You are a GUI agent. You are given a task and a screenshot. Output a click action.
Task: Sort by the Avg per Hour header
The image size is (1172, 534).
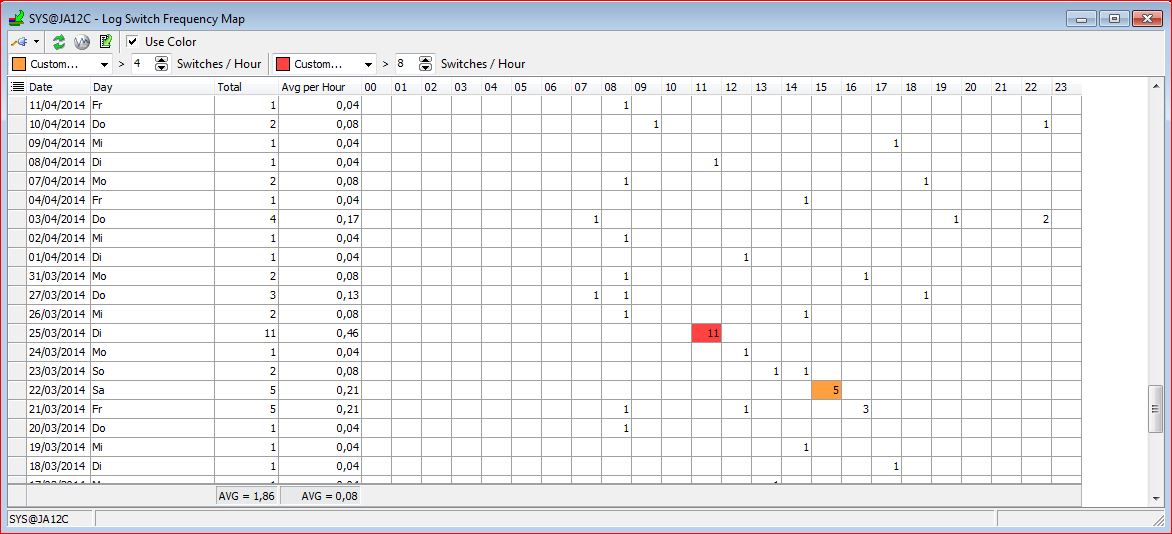[x=320, y=87]
